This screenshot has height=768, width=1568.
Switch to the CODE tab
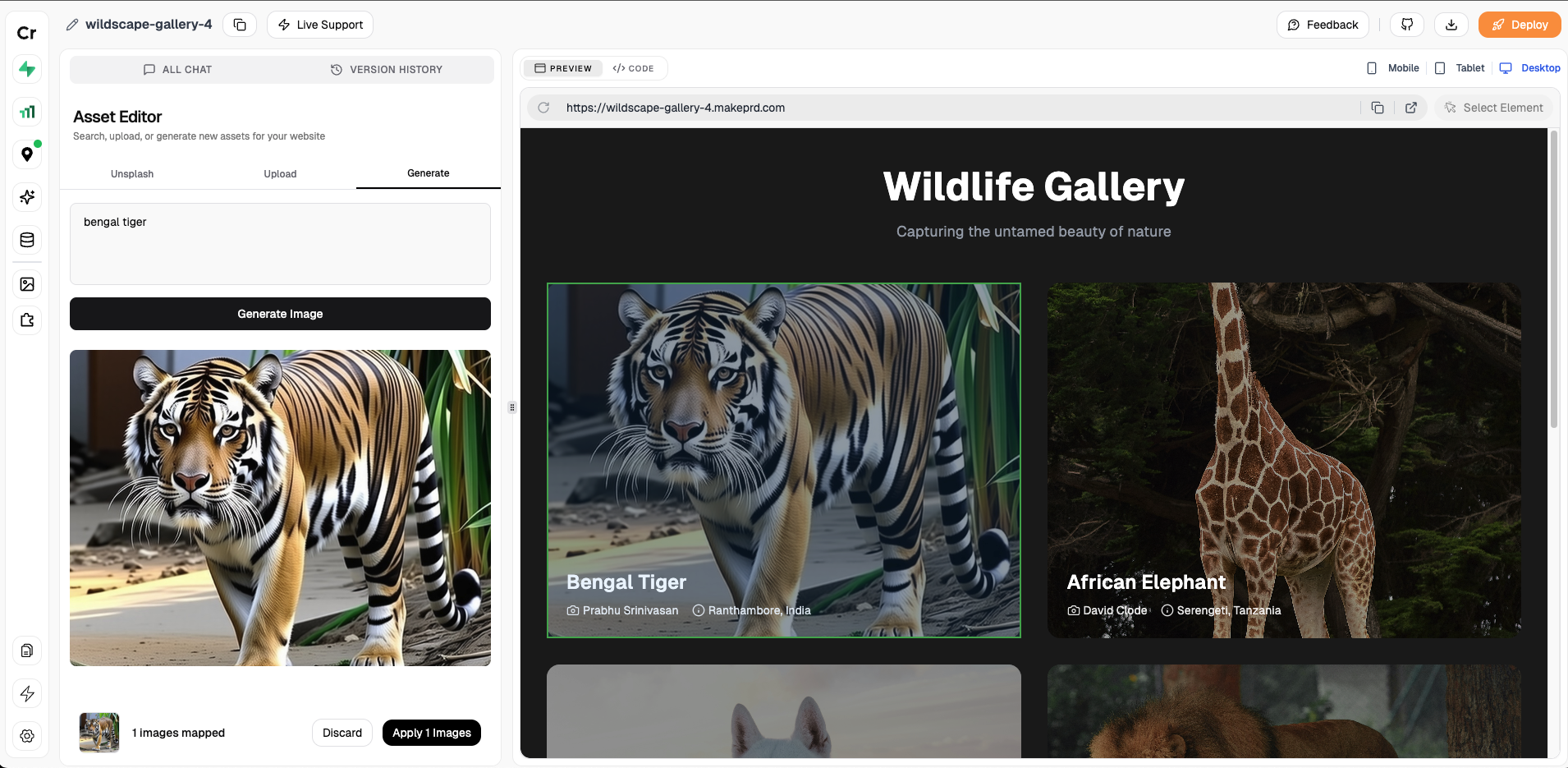(634, 68)
